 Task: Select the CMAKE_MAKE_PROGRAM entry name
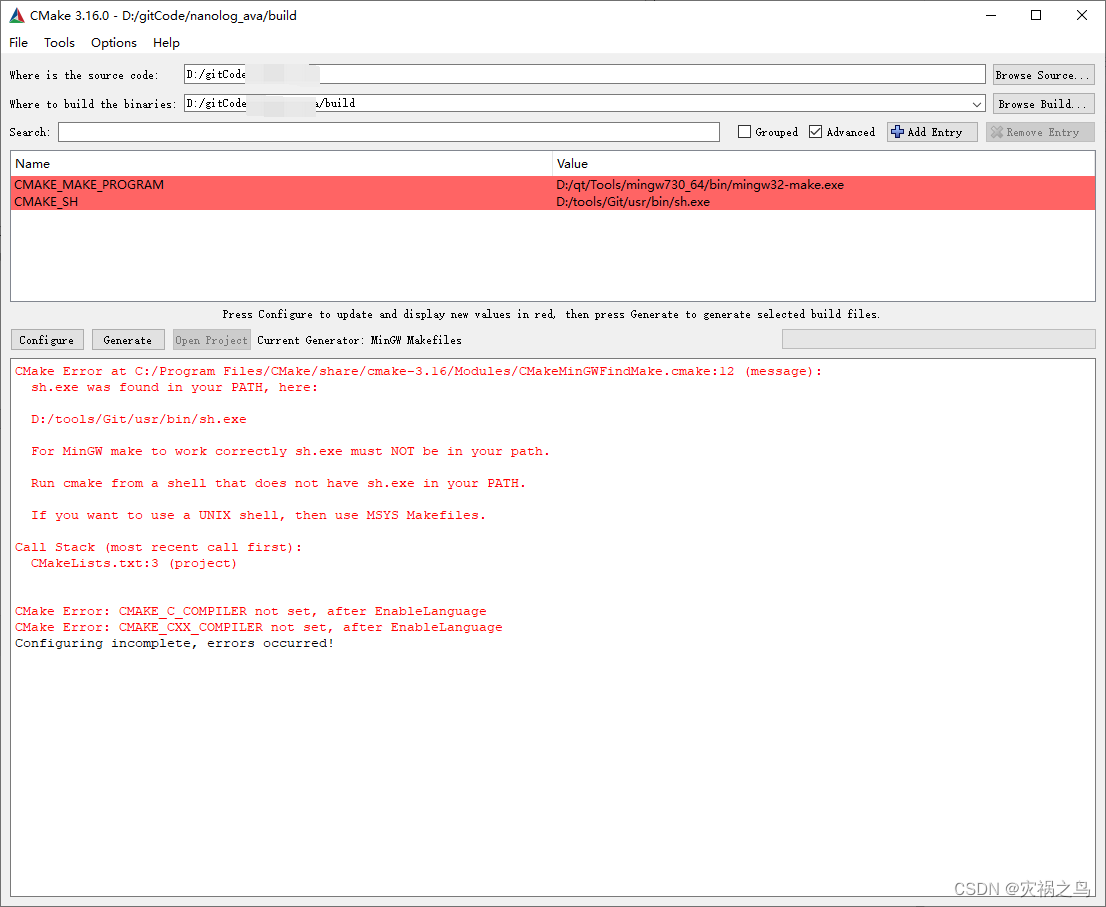click(x=89, y=185)
